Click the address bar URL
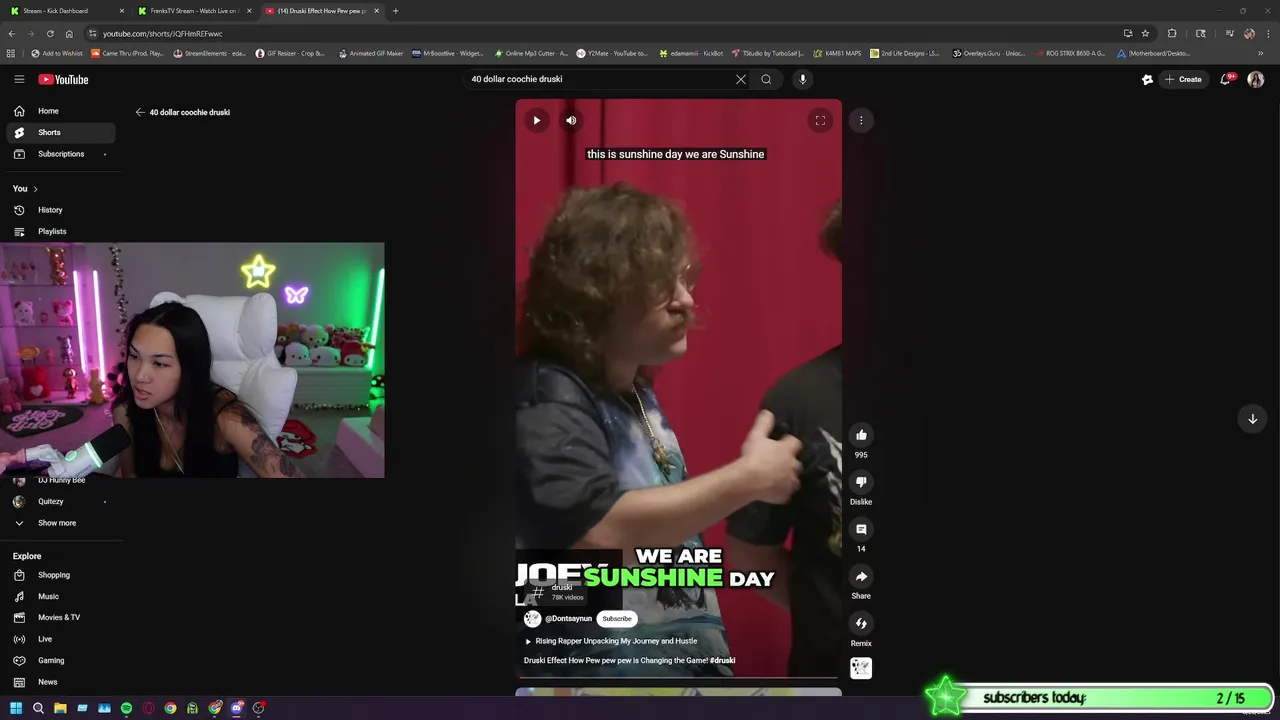The width and height of the screenshot is (1280, 720). (162, 33)
